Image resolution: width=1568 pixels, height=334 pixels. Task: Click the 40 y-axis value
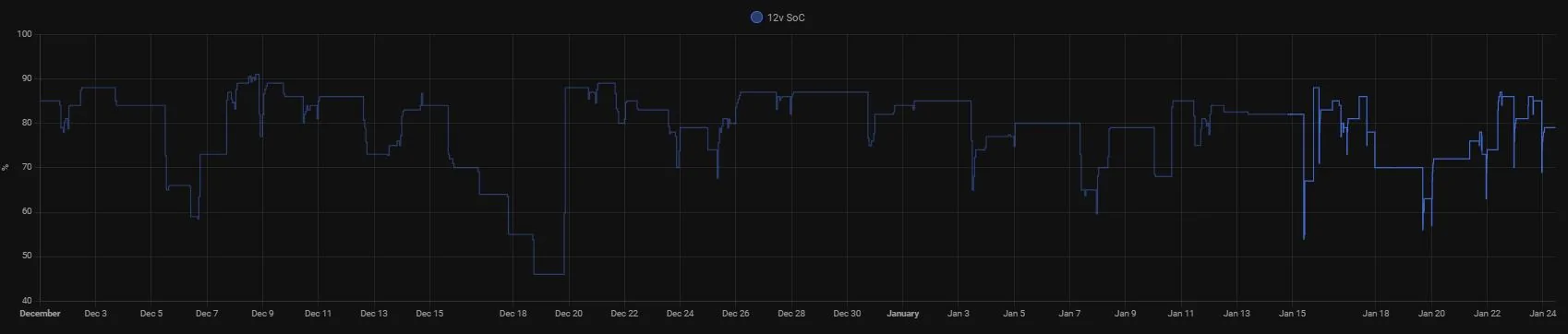27,300
